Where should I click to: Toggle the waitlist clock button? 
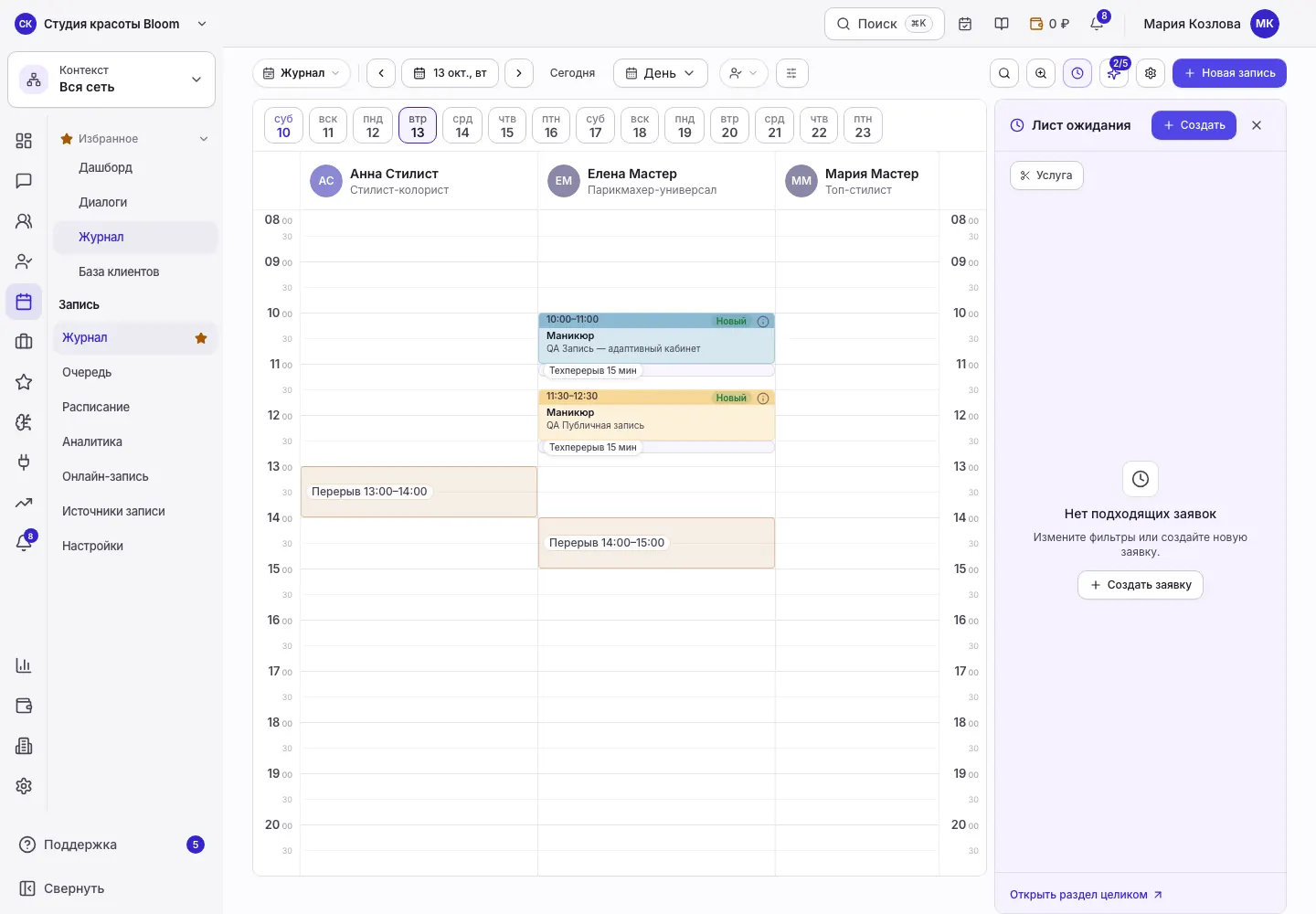click(1077, 73)
